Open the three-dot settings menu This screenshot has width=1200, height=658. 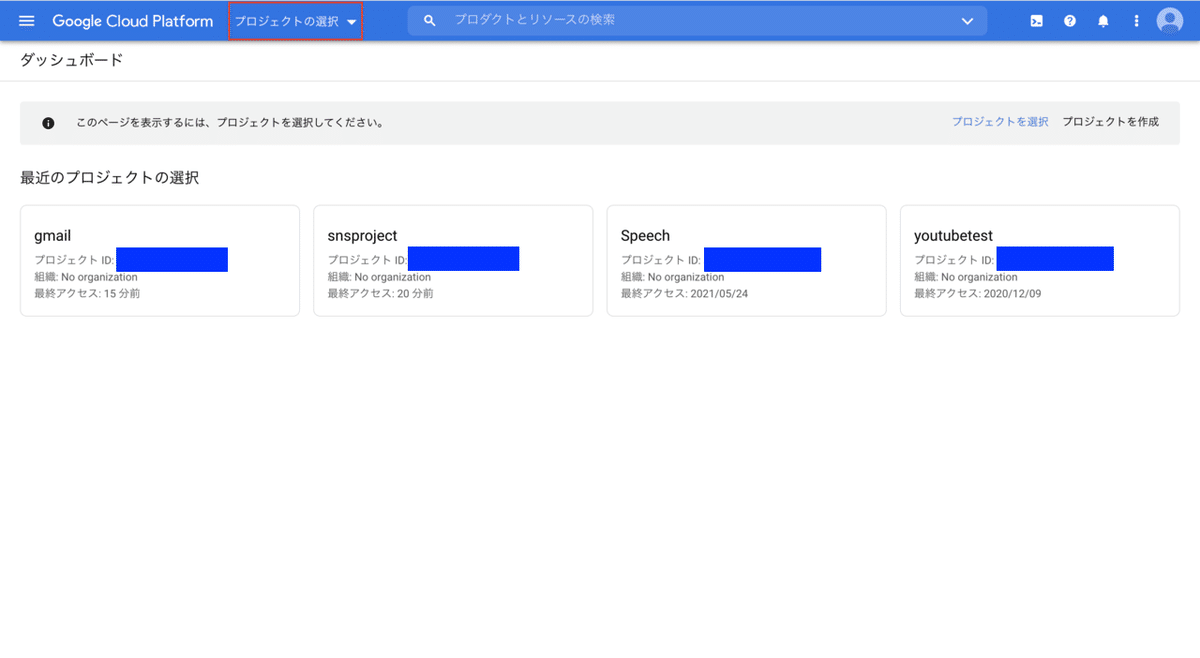coord(1136,21)
